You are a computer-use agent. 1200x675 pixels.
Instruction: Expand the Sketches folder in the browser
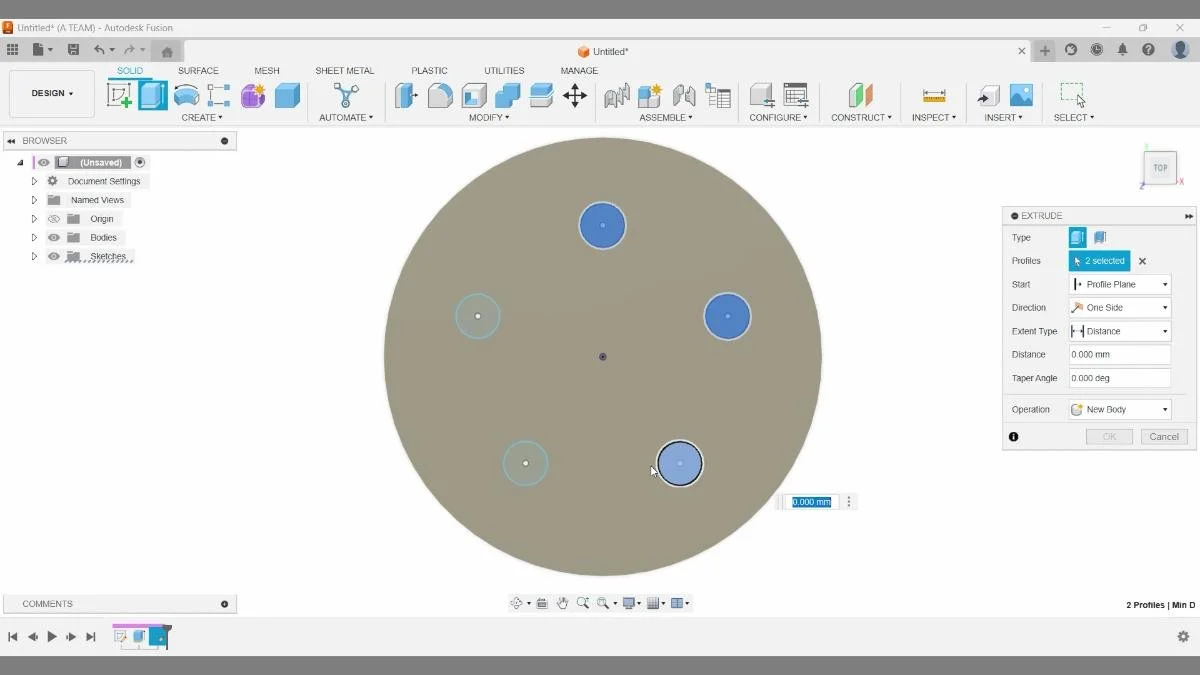34,256
